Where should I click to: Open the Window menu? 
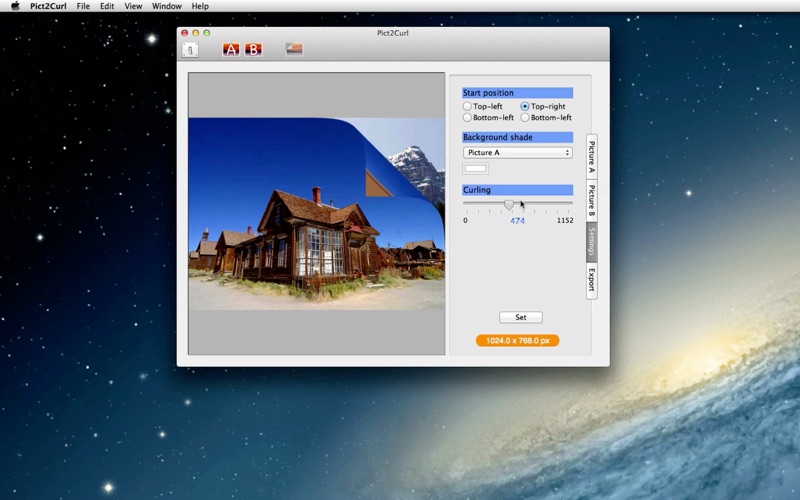click(167, 6)
